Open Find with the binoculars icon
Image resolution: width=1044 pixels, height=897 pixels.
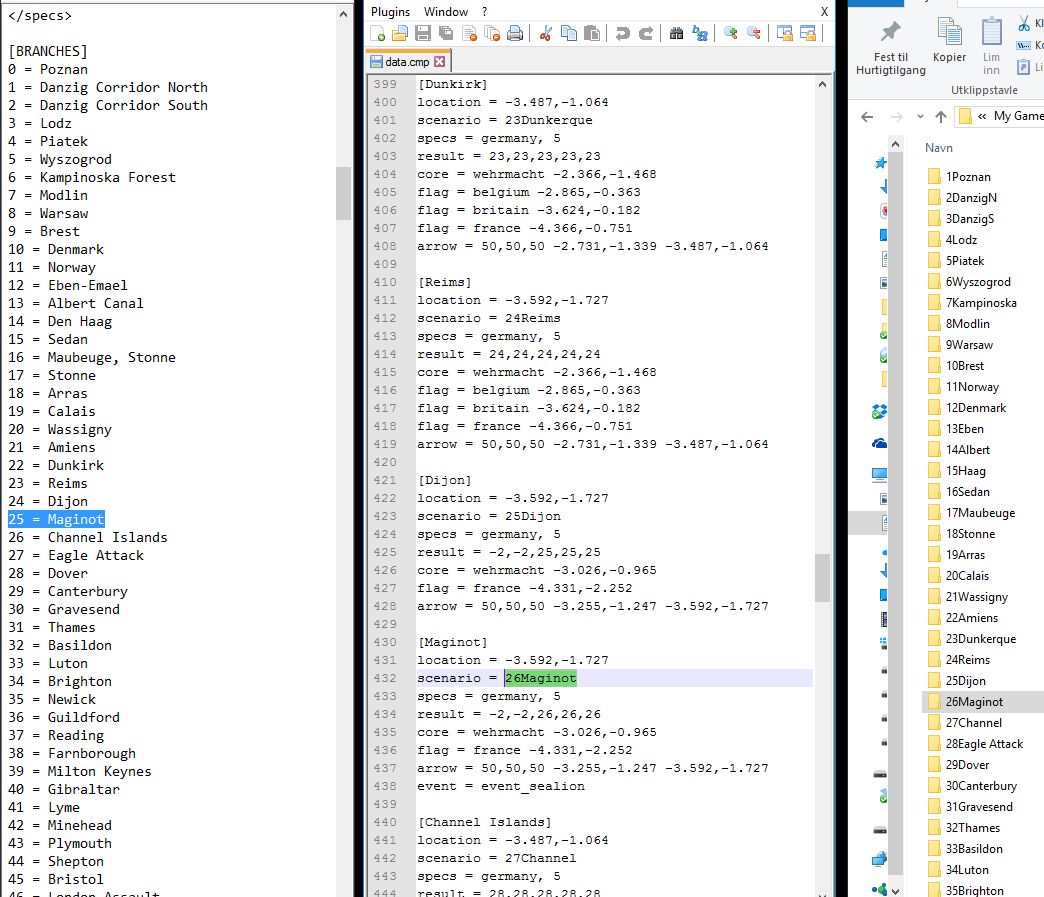coord(676,33)
